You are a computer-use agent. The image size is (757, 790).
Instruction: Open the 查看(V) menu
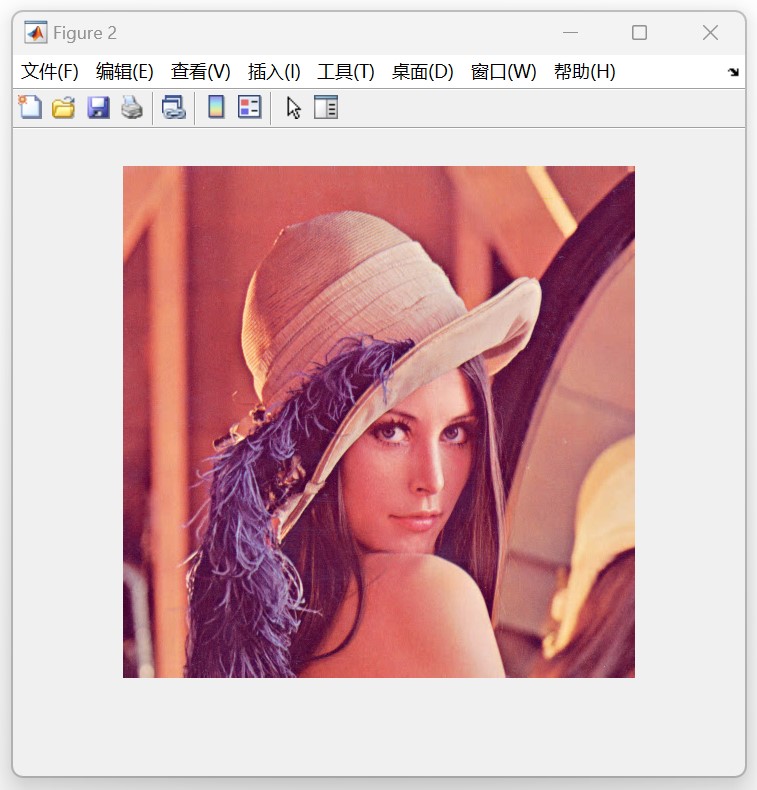point(200,72)
